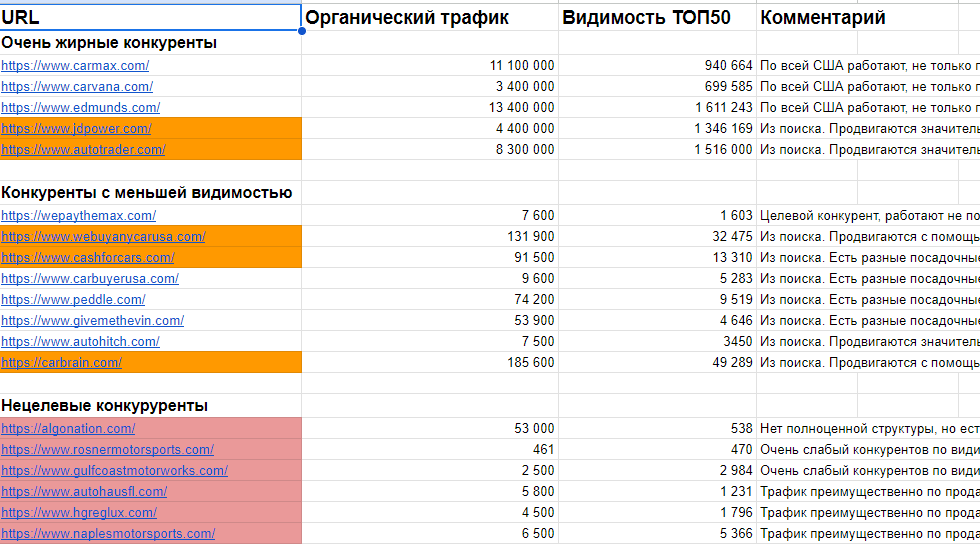Viewport: 980px width, 544px height.
Task: Open the cashforcars.com link
Action: pos(88,258)
